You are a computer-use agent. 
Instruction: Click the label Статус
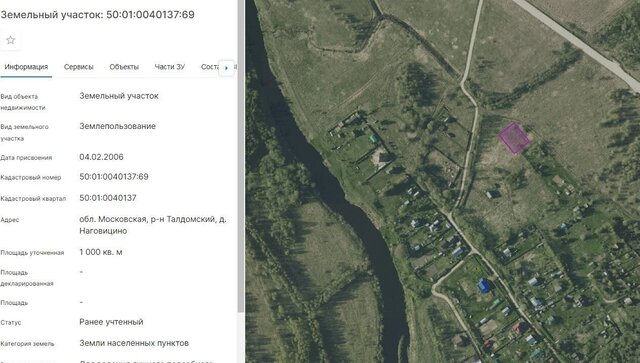11,323
